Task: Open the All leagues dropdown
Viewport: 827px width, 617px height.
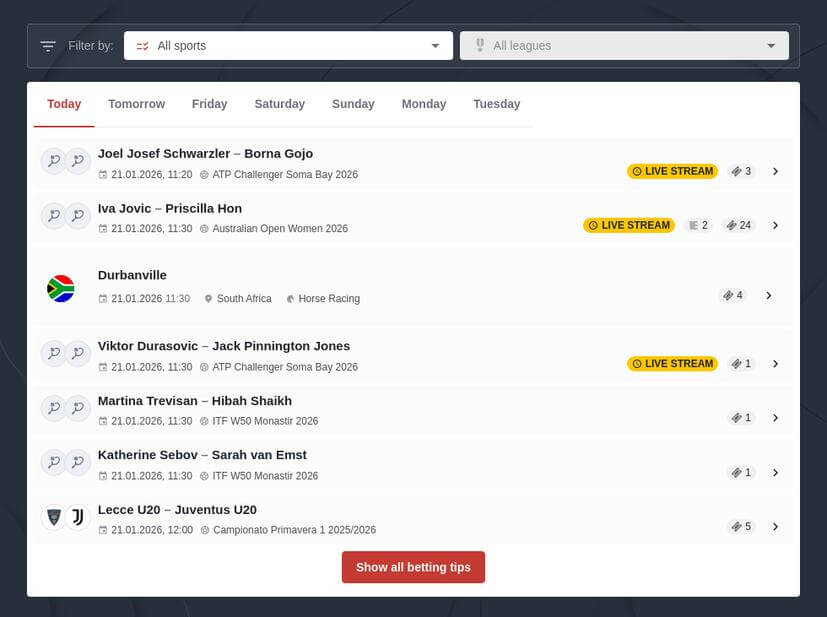Action: 623,45
